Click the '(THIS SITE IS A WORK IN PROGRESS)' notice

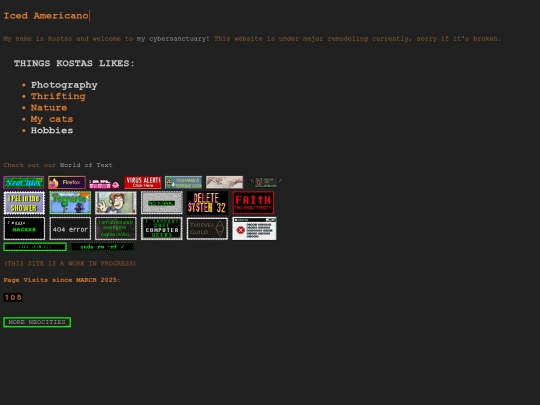(70, 263)
